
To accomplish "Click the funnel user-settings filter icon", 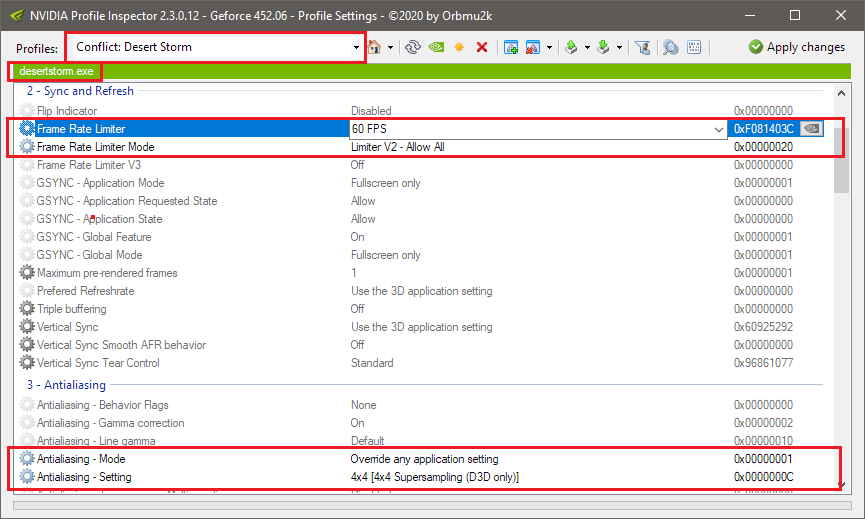I will pyautogui.click(x=643, y=47).
